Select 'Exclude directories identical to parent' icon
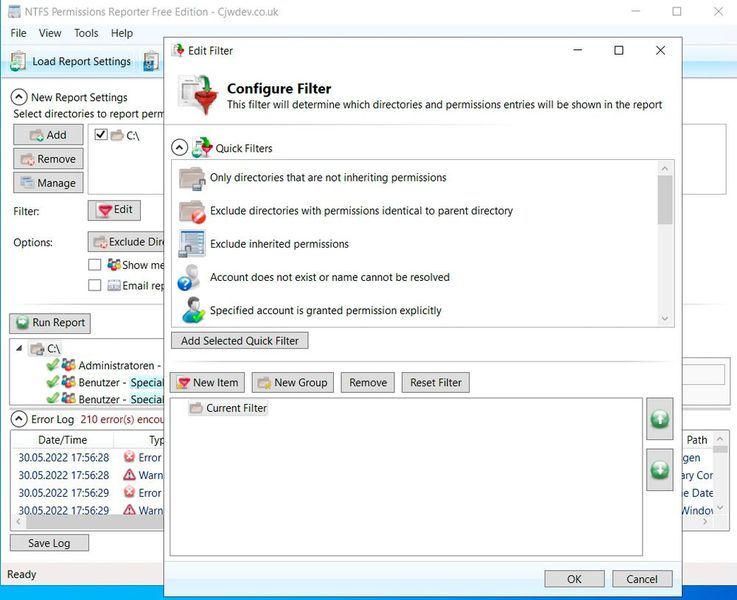This screenshot has height=600, width=737. click(192, 211)
